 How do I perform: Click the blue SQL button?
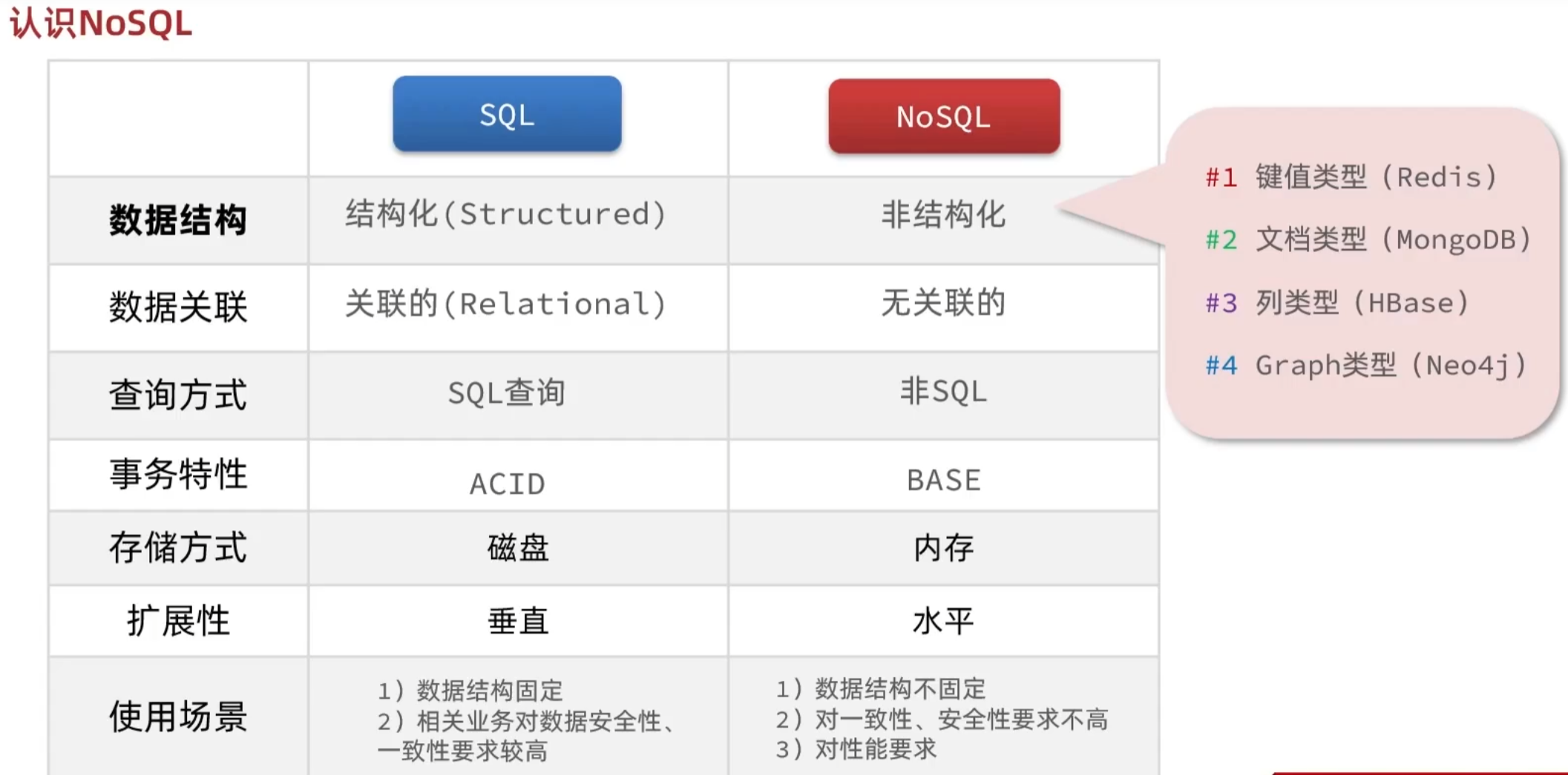click(507, 114)
